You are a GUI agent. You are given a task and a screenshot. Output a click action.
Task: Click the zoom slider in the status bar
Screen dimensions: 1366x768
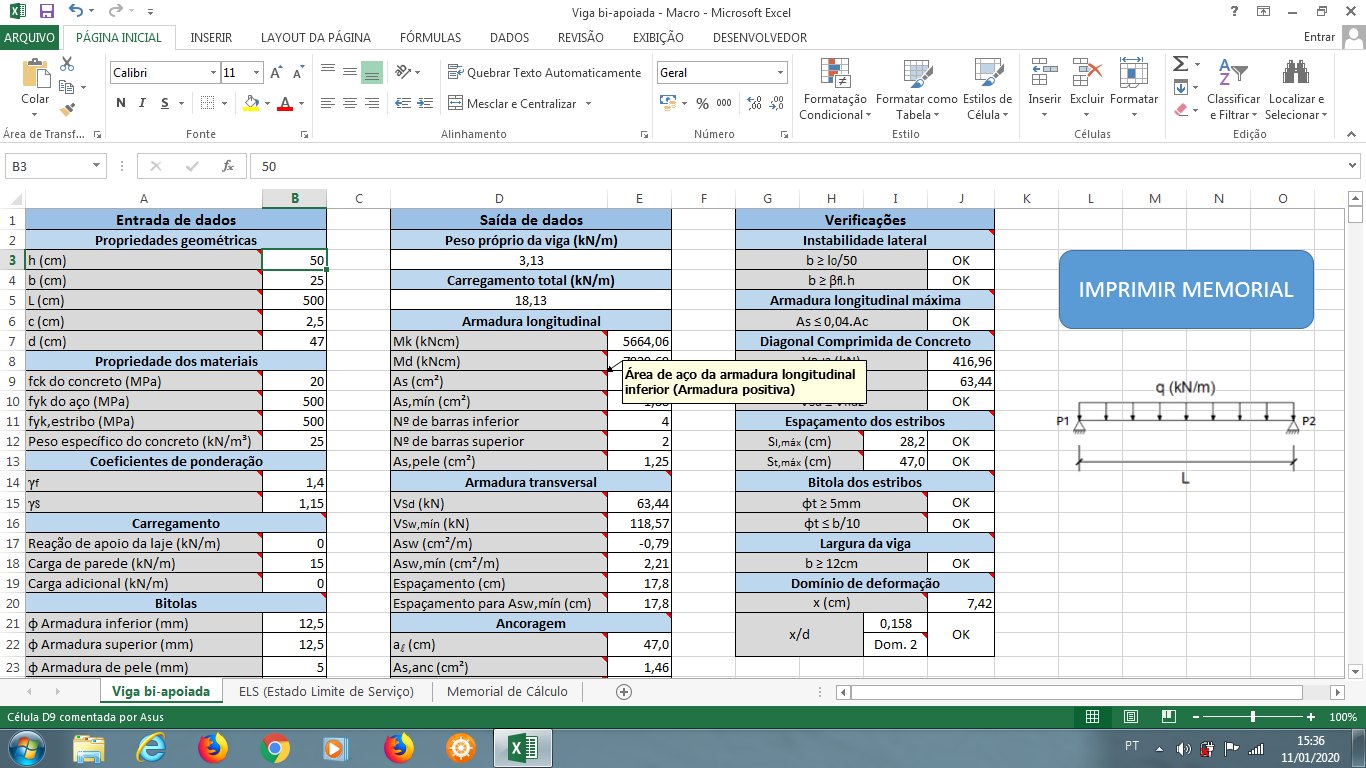pos(1254,717)
